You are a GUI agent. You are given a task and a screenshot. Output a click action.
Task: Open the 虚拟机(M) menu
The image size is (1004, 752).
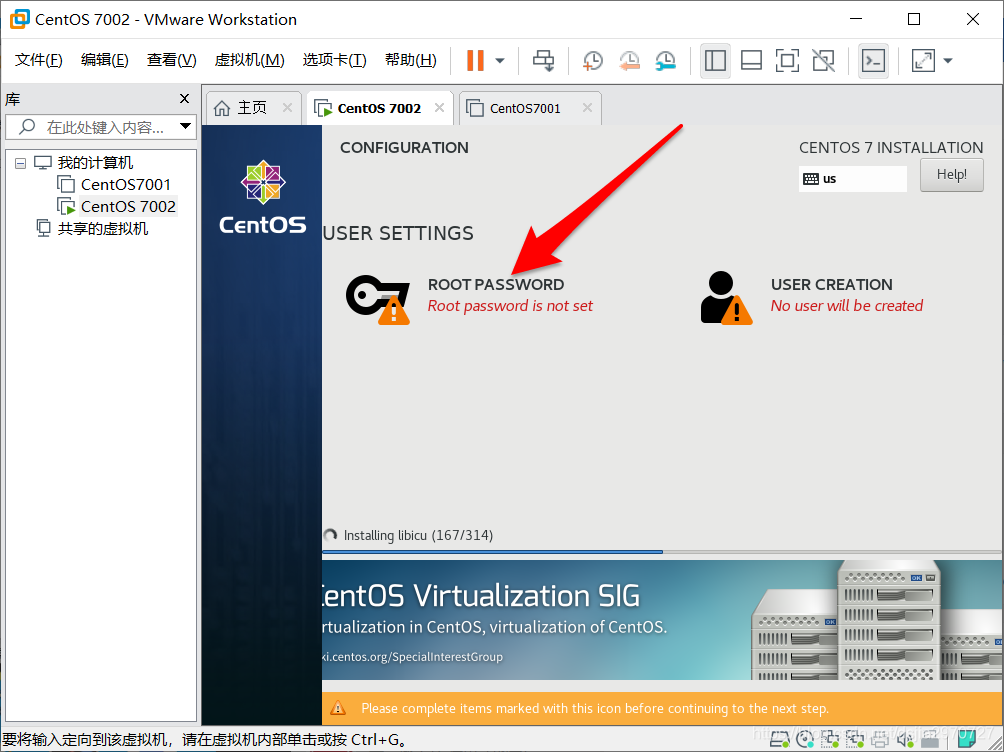(250, 60)
